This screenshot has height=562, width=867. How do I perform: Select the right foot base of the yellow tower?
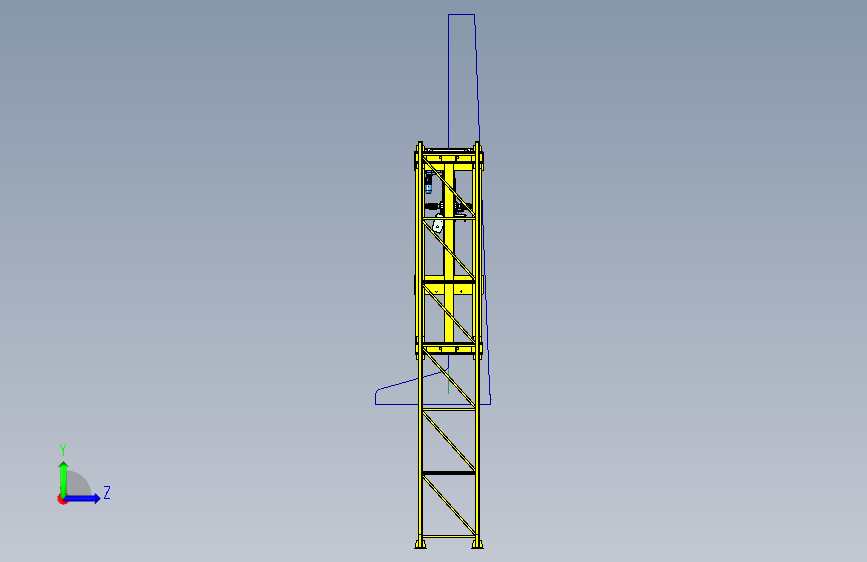pos(477,544)
